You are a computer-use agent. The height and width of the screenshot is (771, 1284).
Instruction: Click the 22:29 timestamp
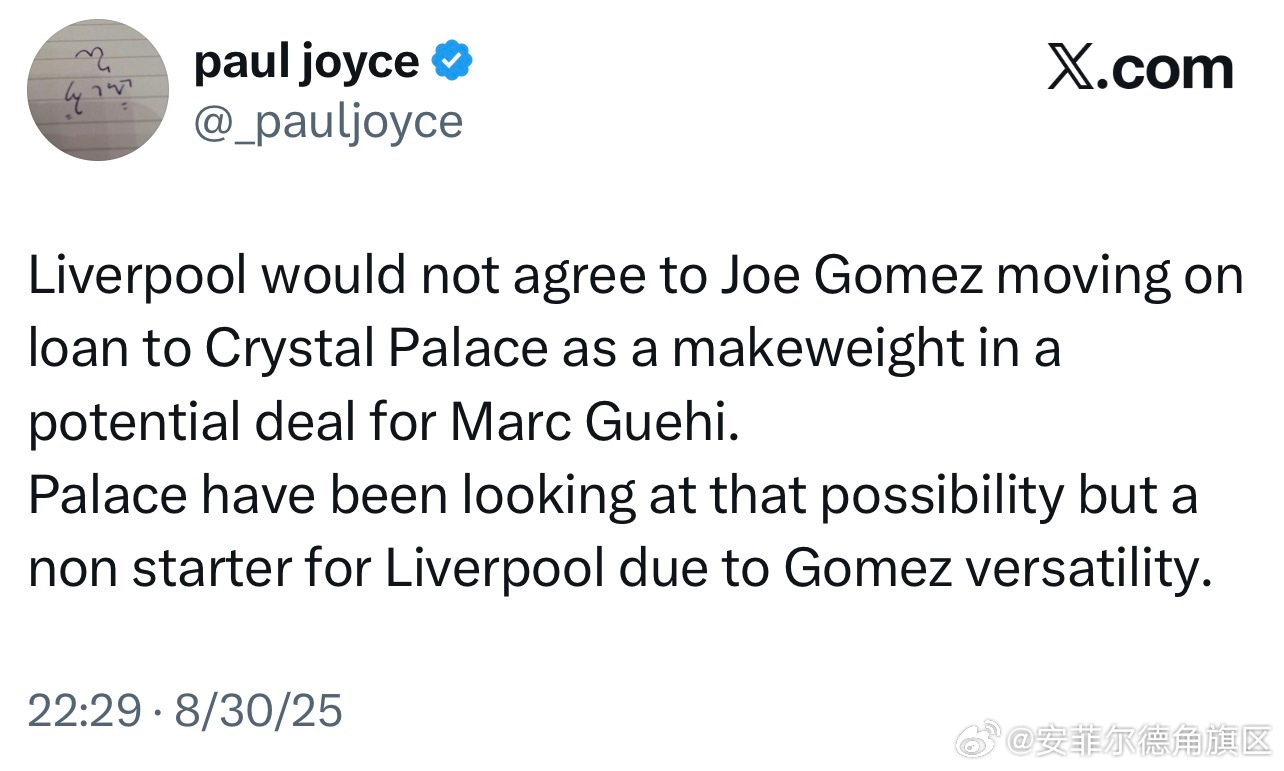[x=85, y=710]
